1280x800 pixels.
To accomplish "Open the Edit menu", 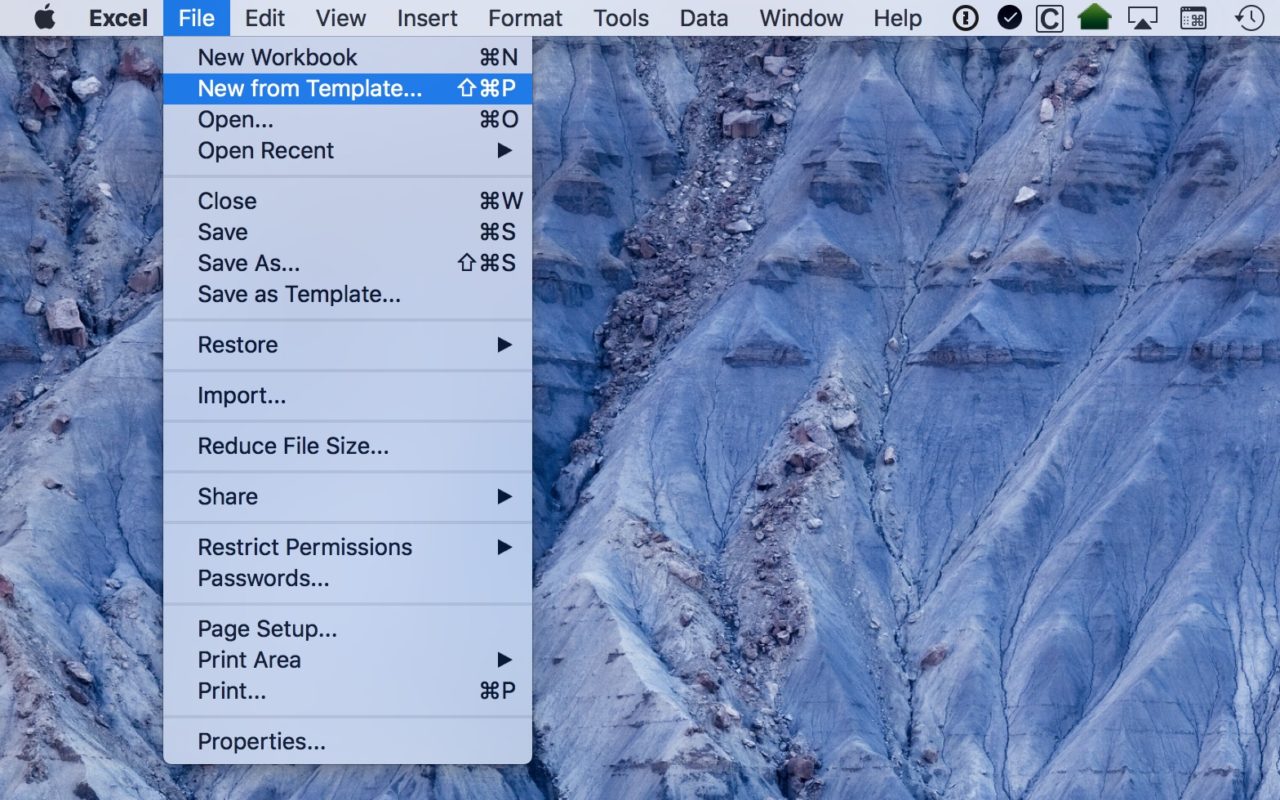I will click(265, 18).
